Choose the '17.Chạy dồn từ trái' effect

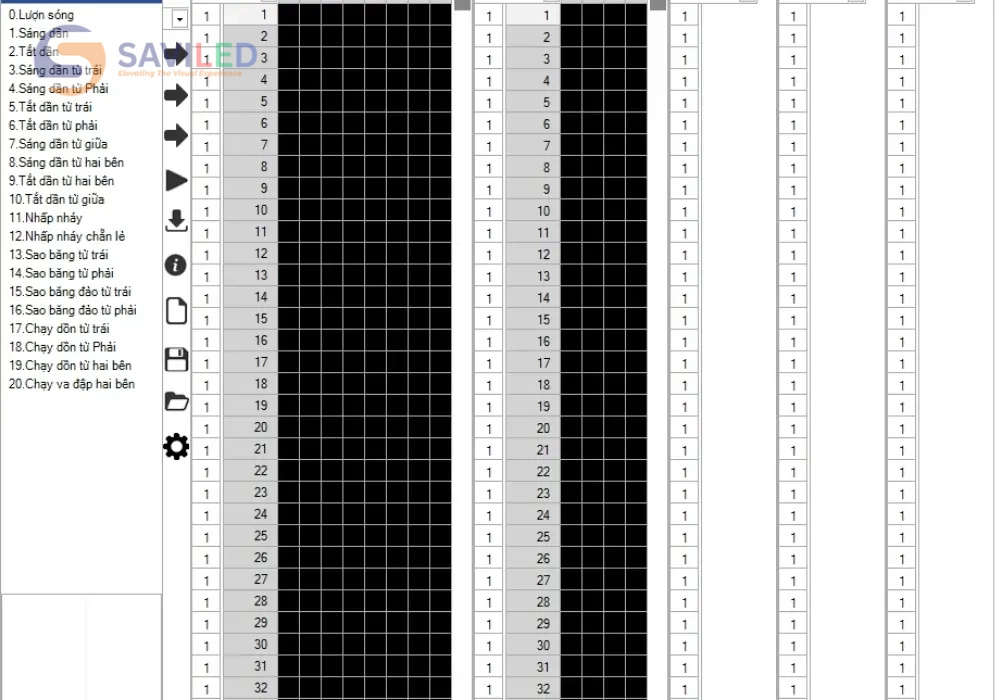[x=60, y=328]
